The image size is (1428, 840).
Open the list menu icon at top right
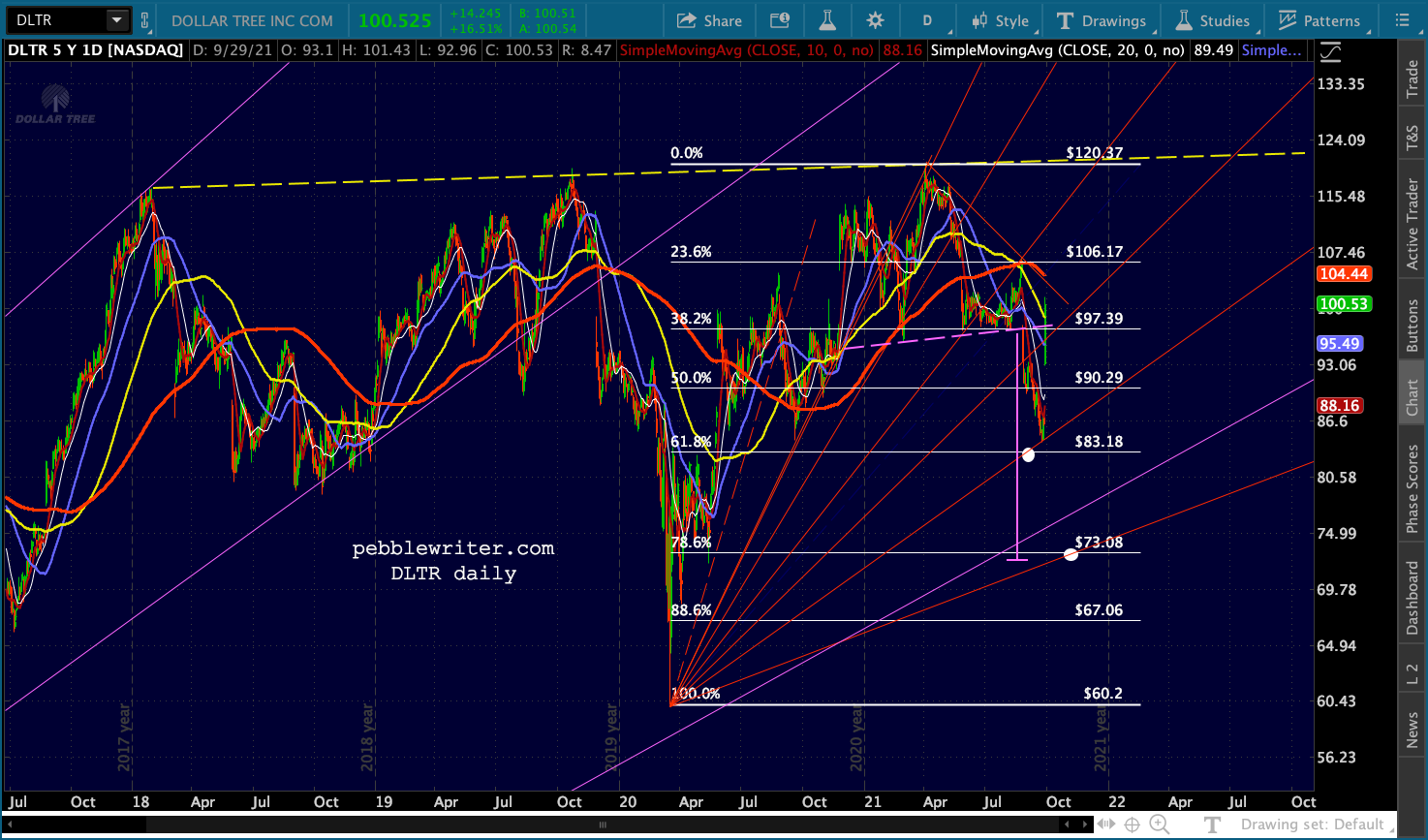[1403, 20]
